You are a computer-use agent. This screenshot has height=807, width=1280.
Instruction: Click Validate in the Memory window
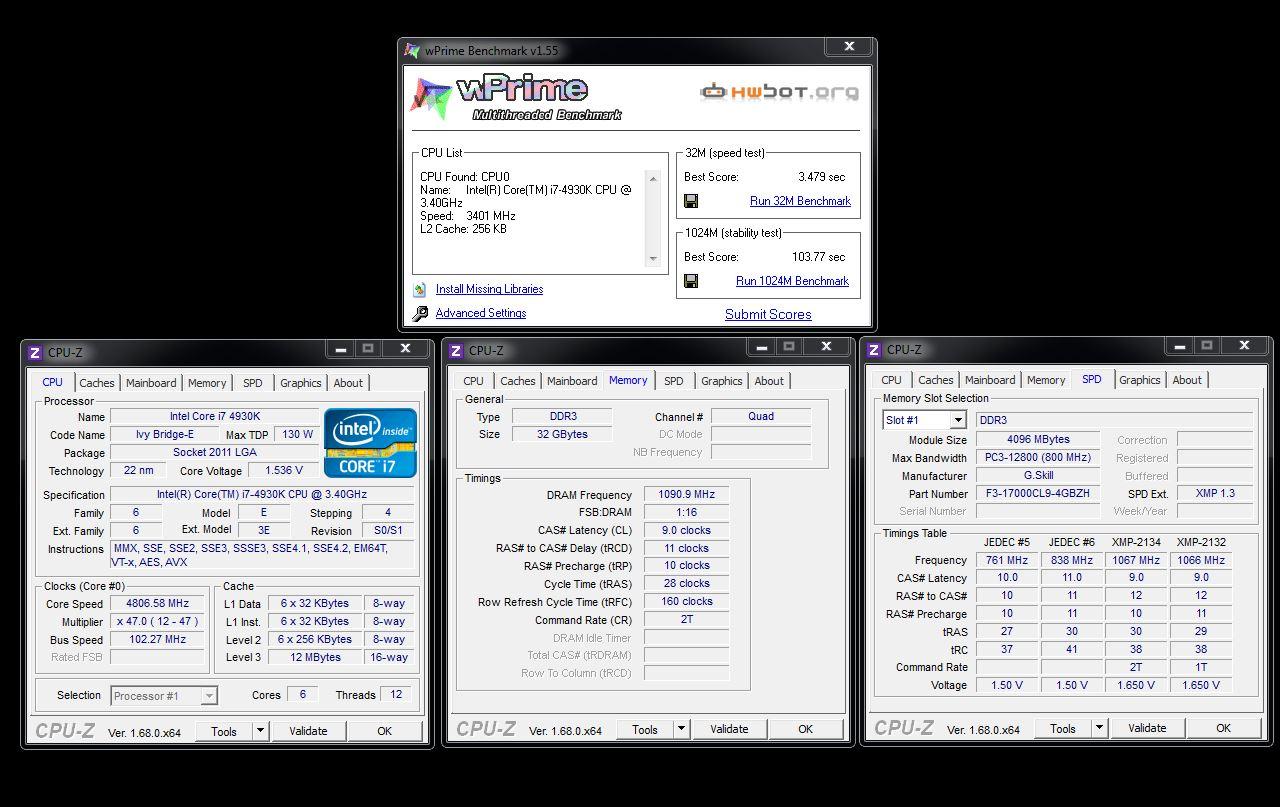[729, 729]
